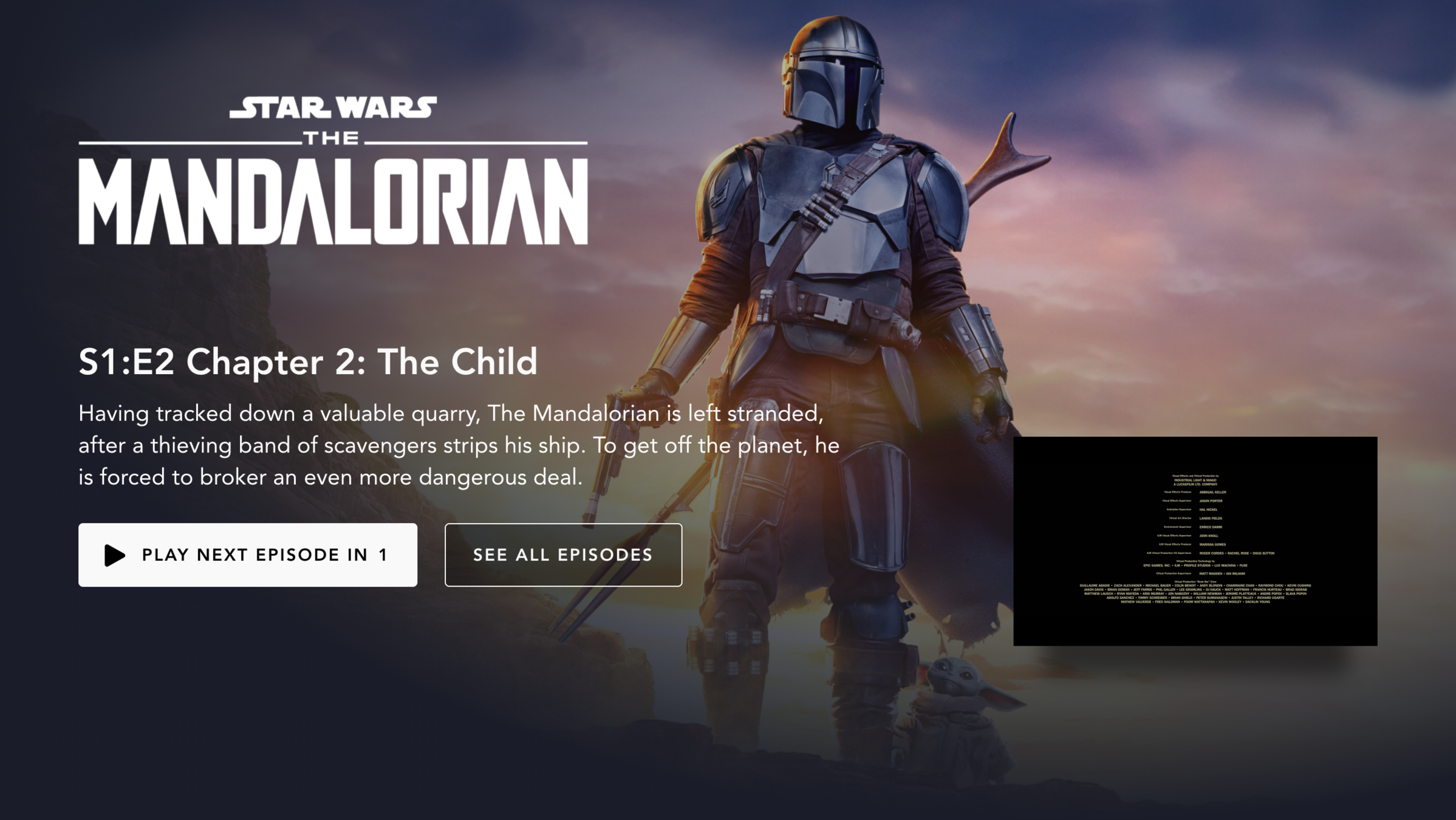Click the Mandalorian's helmet in the artwork
The height and width of the screenshot is (820, 1456).
[833, 73]
